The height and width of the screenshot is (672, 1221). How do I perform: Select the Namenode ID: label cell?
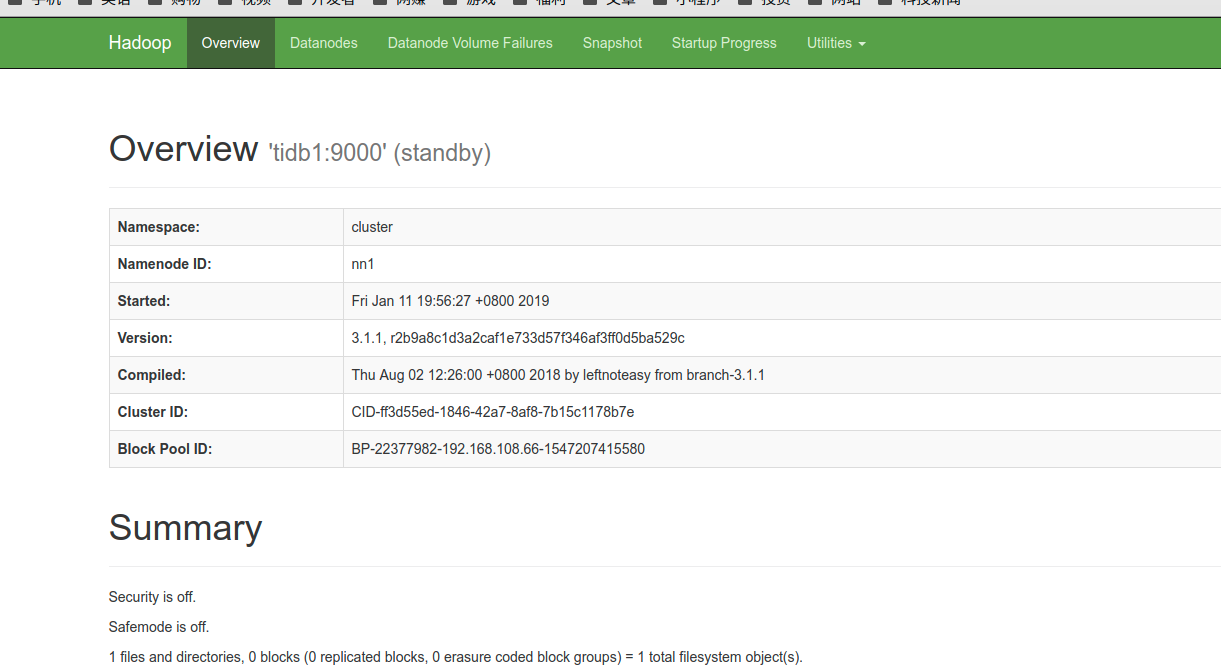[226, 264]
